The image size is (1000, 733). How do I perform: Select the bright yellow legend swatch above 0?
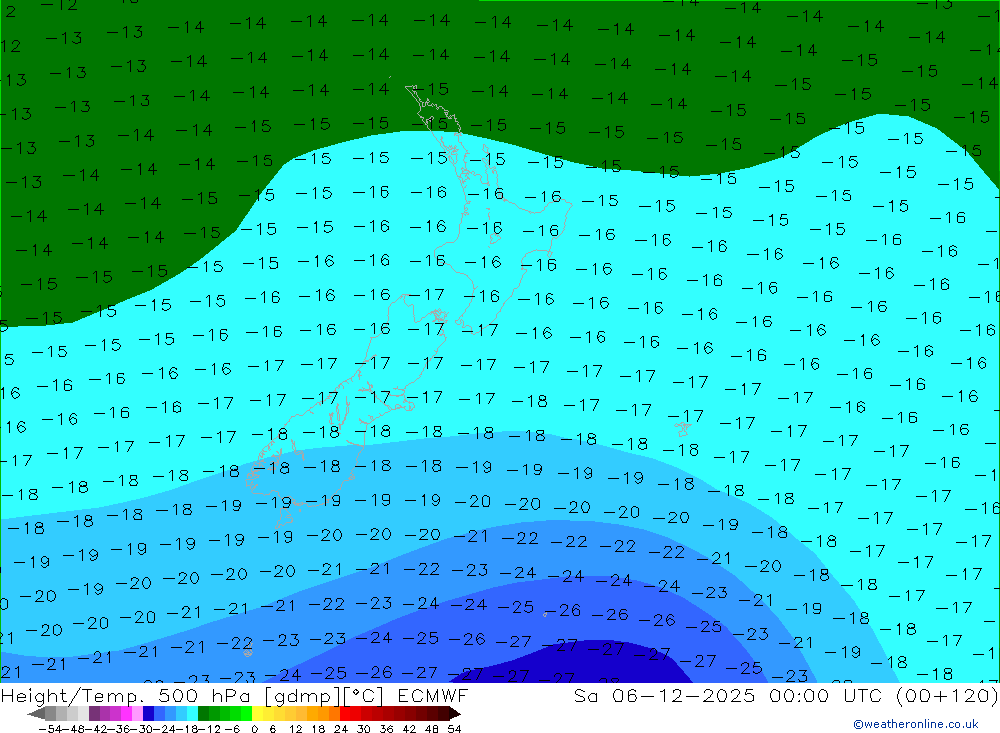coord(258,713)
